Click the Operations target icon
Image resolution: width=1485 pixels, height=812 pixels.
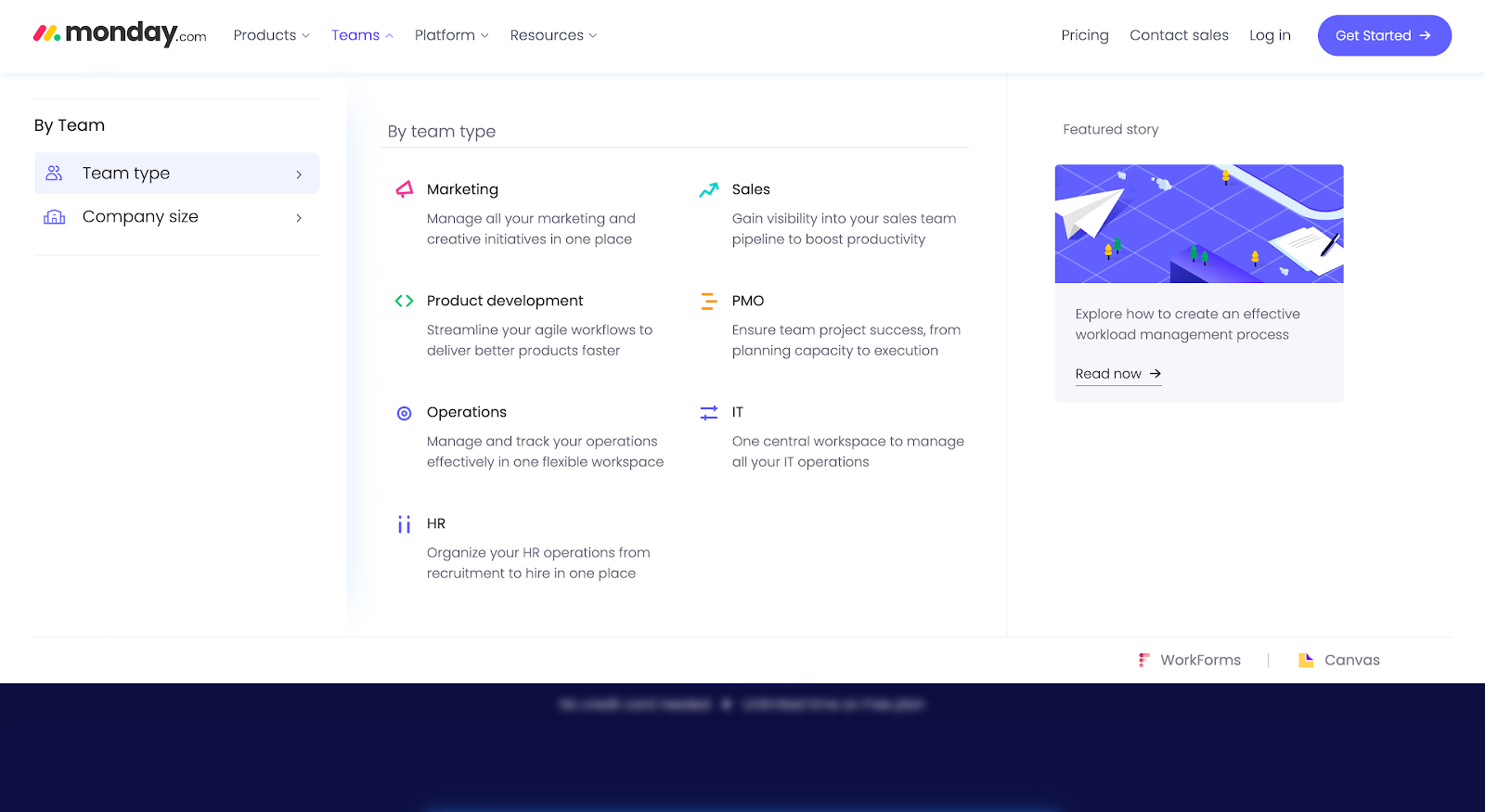point(404,413)
